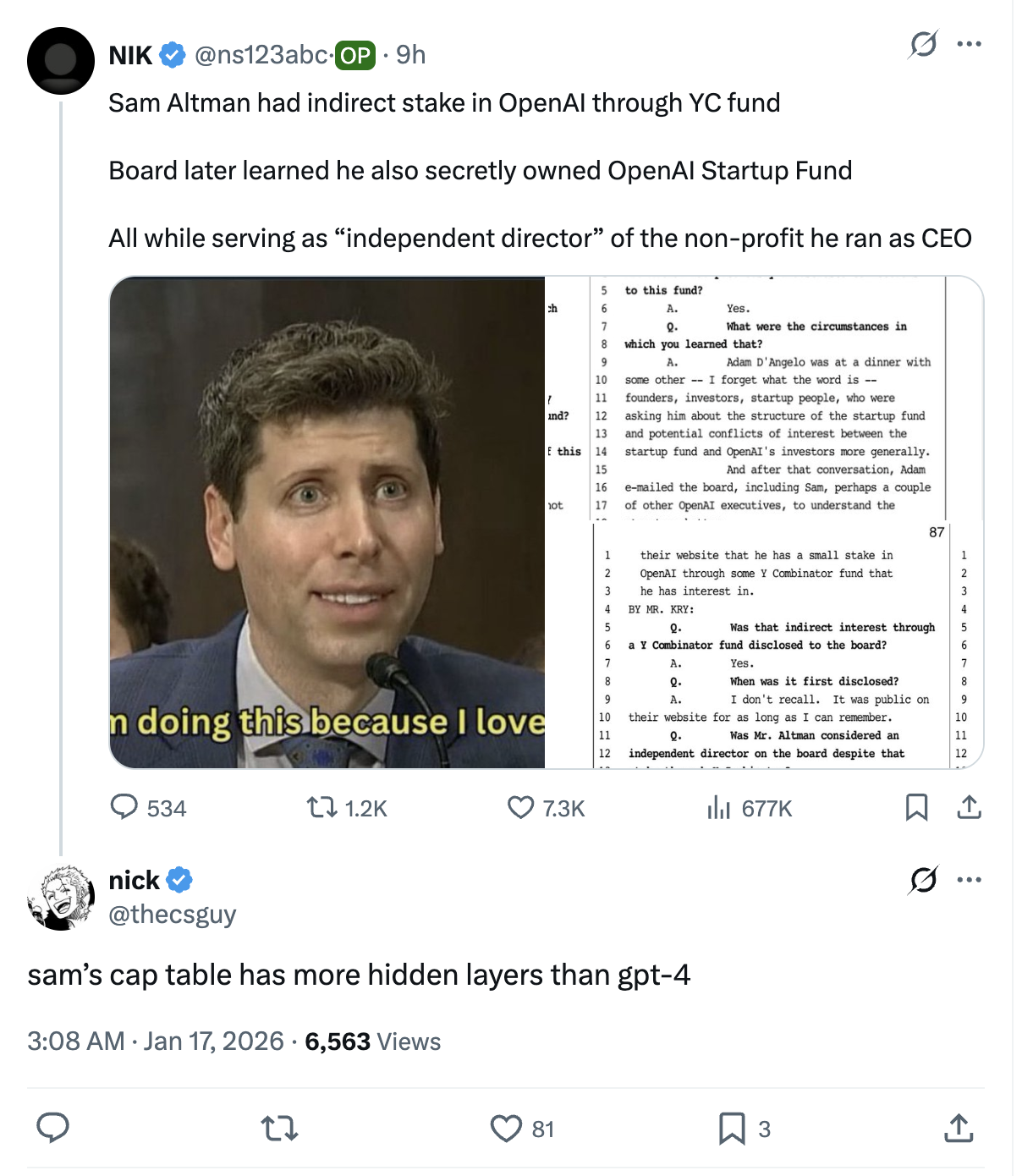The width and height of the screenshot is (1022, 1176).
Task: Repost NIK's post about Sam Altman
Action: pos(321,807)
